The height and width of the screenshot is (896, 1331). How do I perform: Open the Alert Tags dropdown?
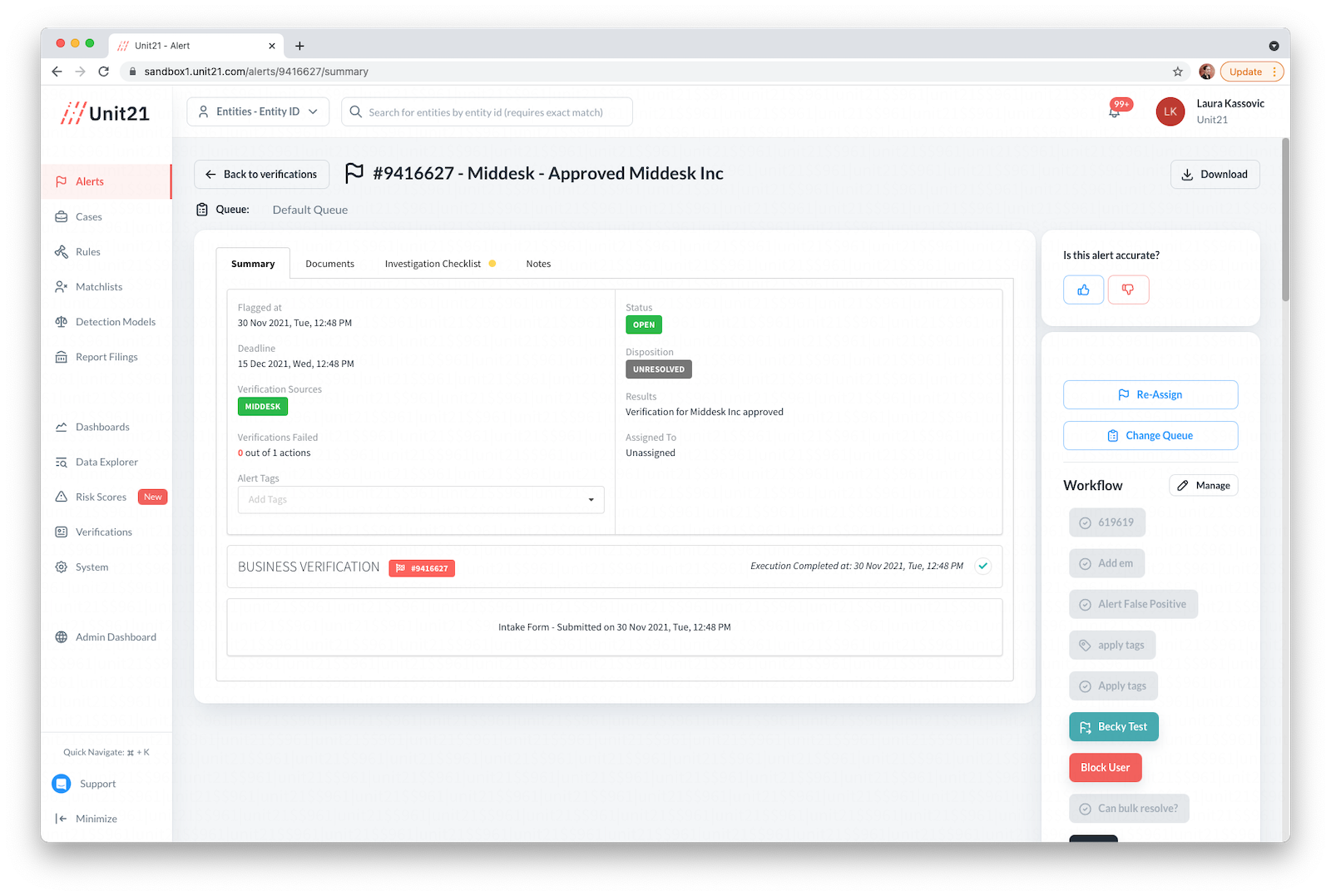click(421, 499)
